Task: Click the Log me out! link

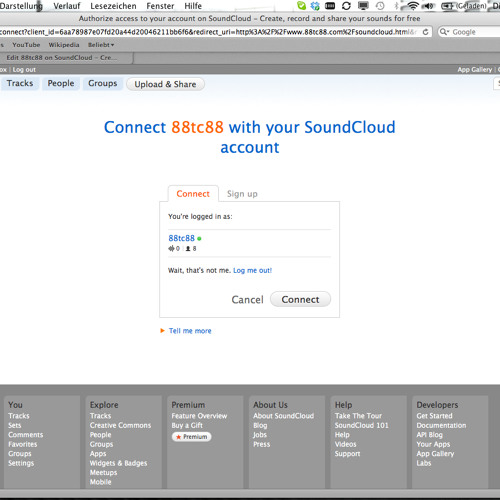Action: click(x=253, y=270)
